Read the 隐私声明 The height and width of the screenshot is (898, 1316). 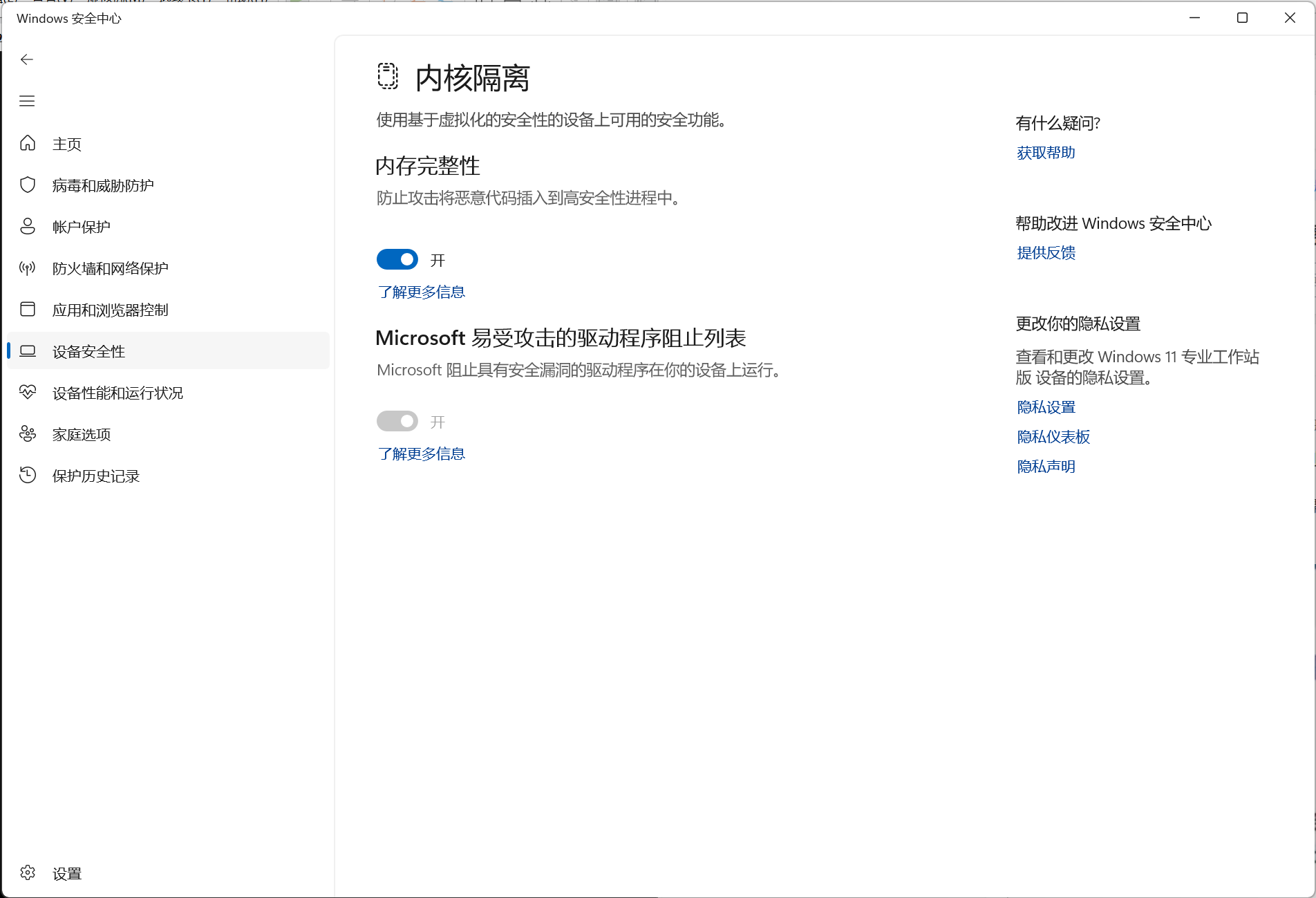pyautogui.click(x=1045, y=465)
